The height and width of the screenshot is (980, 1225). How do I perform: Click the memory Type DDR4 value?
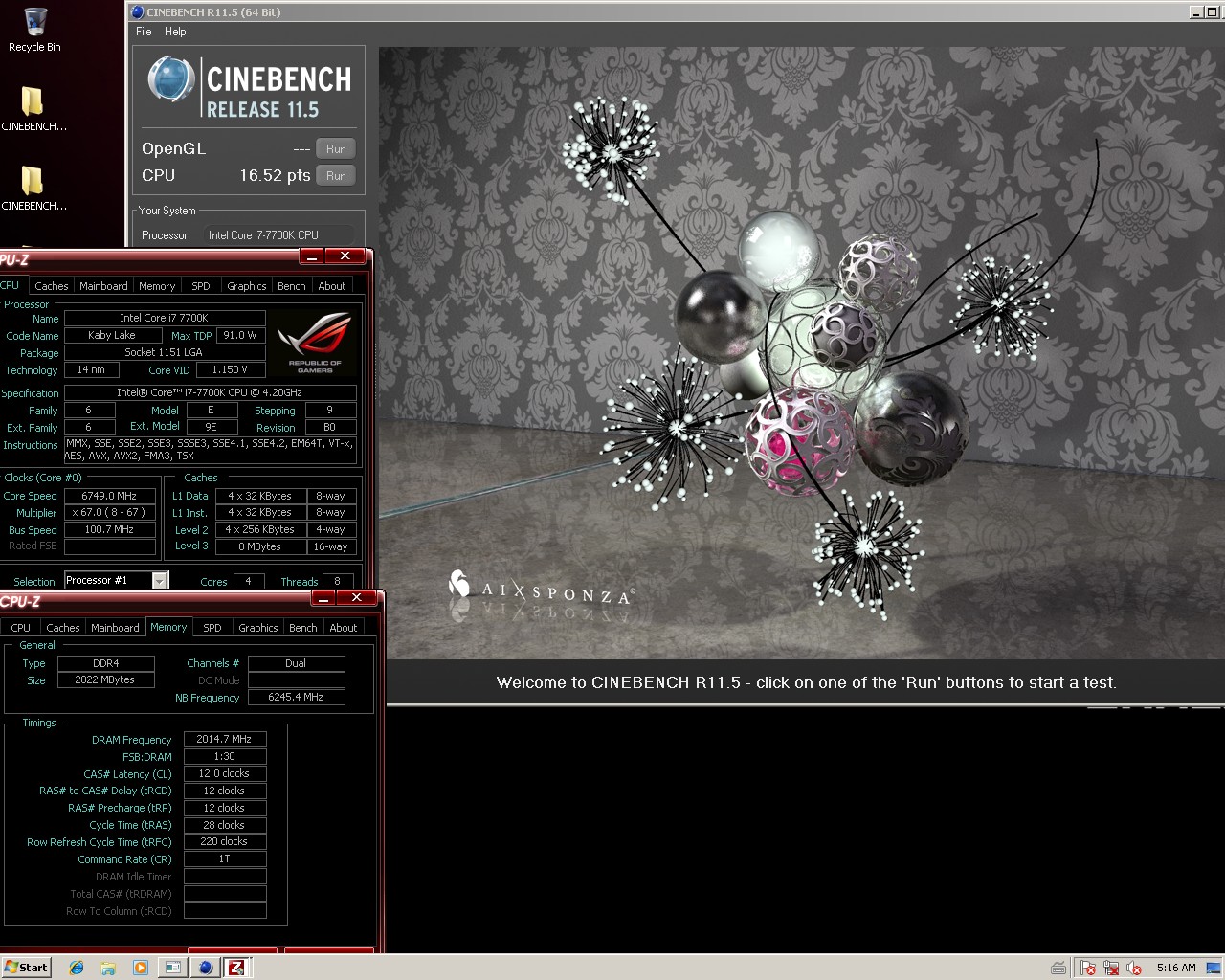point(105,663)
